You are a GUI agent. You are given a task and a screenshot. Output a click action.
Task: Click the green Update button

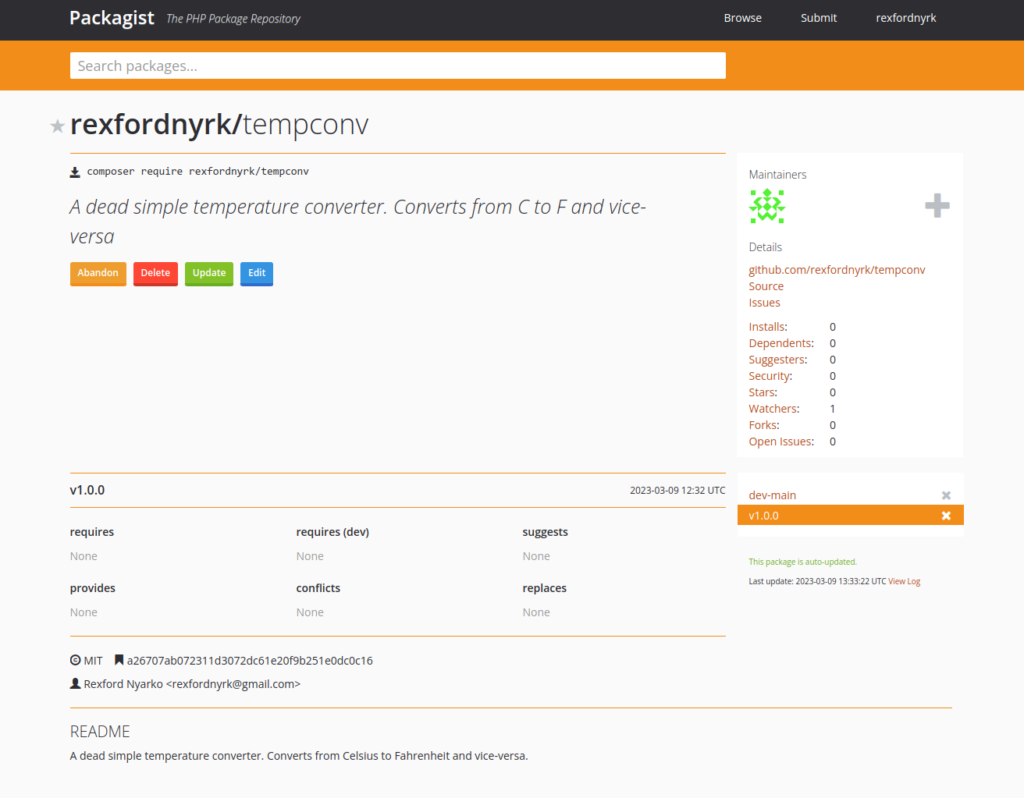[209, 274]
